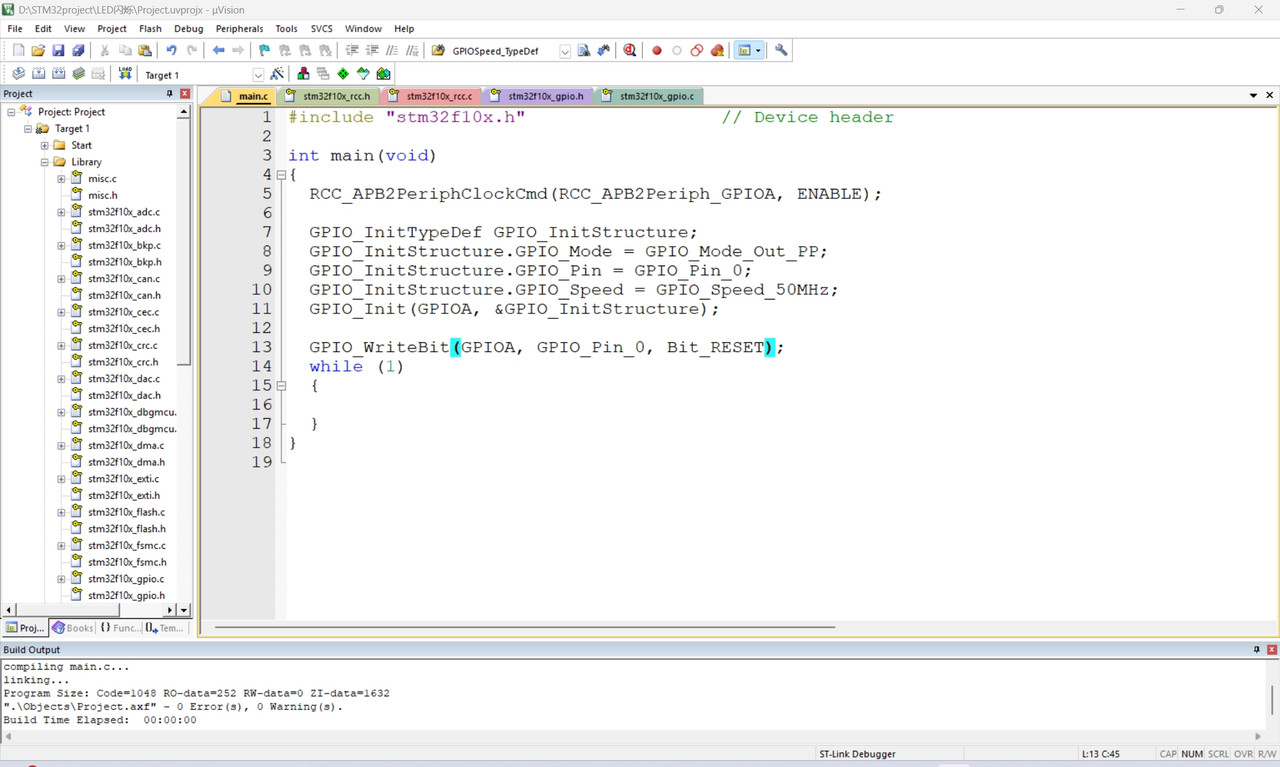Open Configuration with the wrench icon
The width and height of the screenshot is (1280, 767).
[781, 51]
